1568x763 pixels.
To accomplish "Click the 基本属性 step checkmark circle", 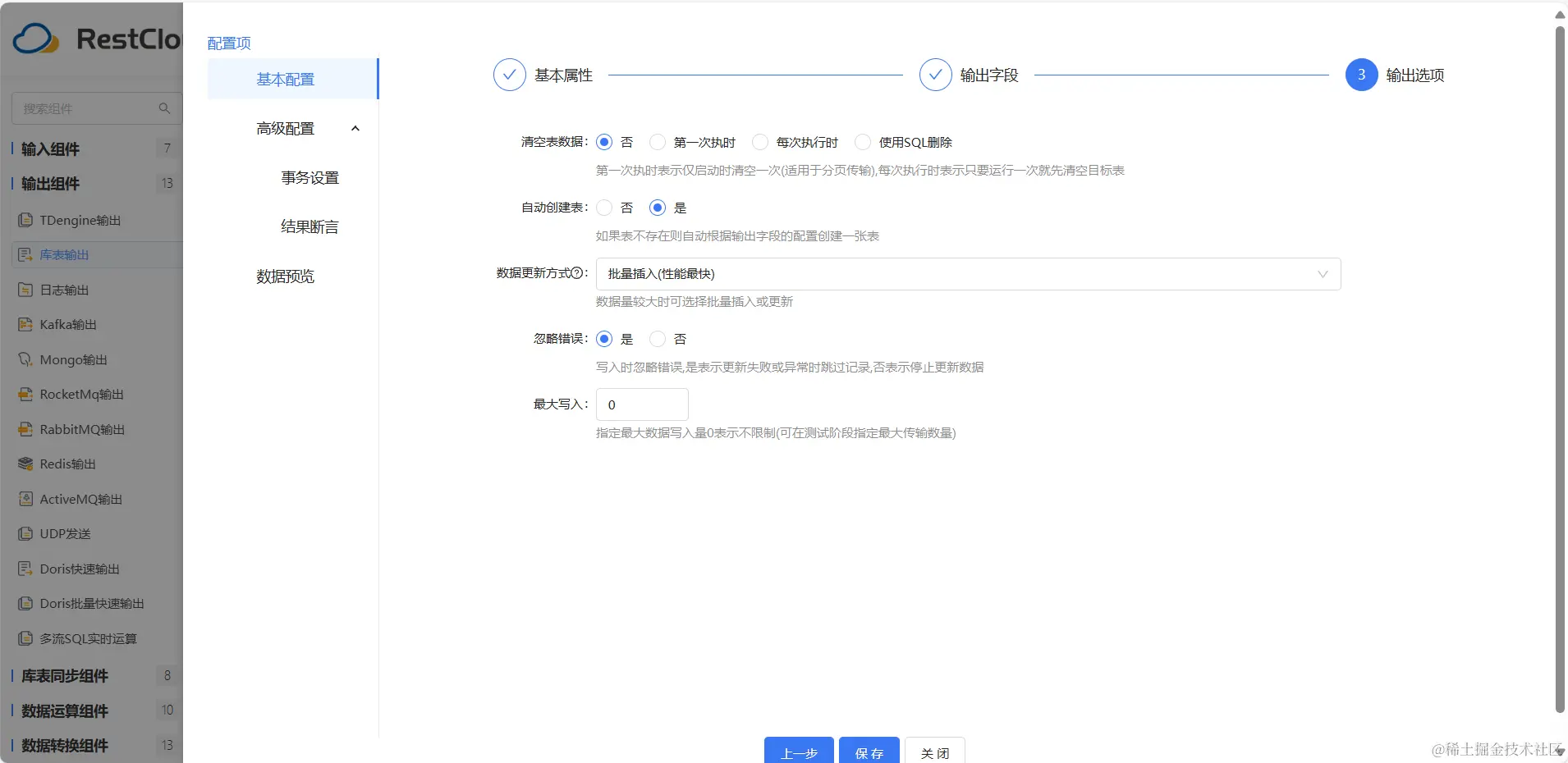I will [x=509, y=75].
